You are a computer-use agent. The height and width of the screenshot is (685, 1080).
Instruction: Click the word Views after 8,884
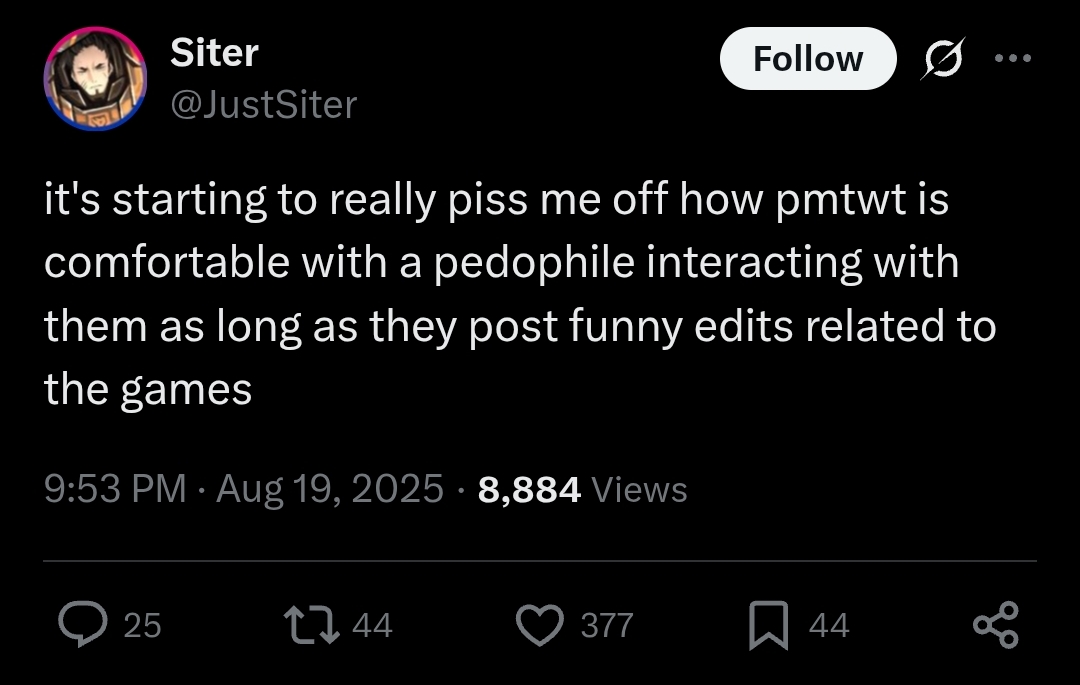[x=640, y=490]
